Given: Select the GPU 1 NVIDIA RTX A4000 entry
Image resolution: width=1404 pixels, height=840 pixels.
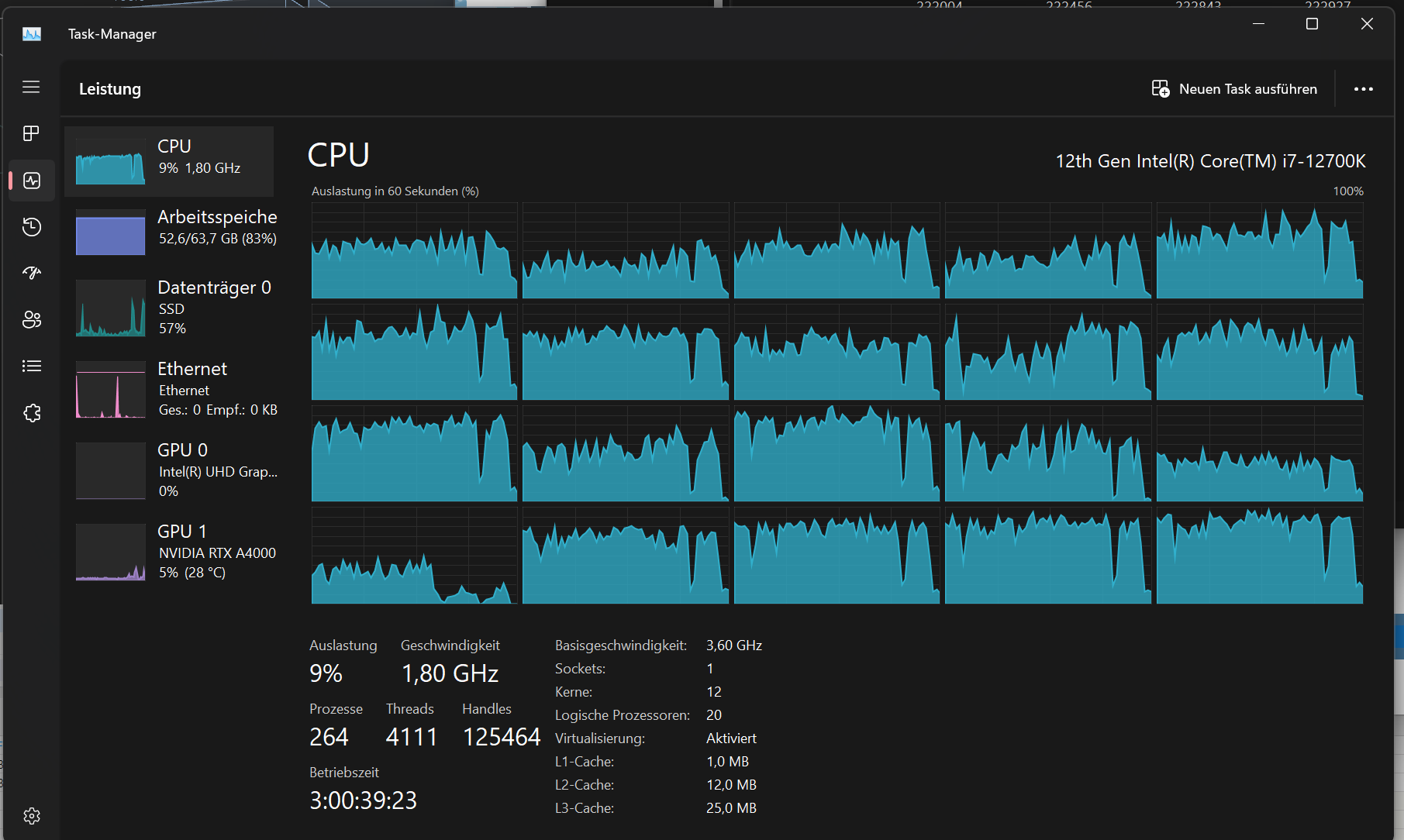Looking at the screenshot, I should pyautogui.click(x=169, y=552).
